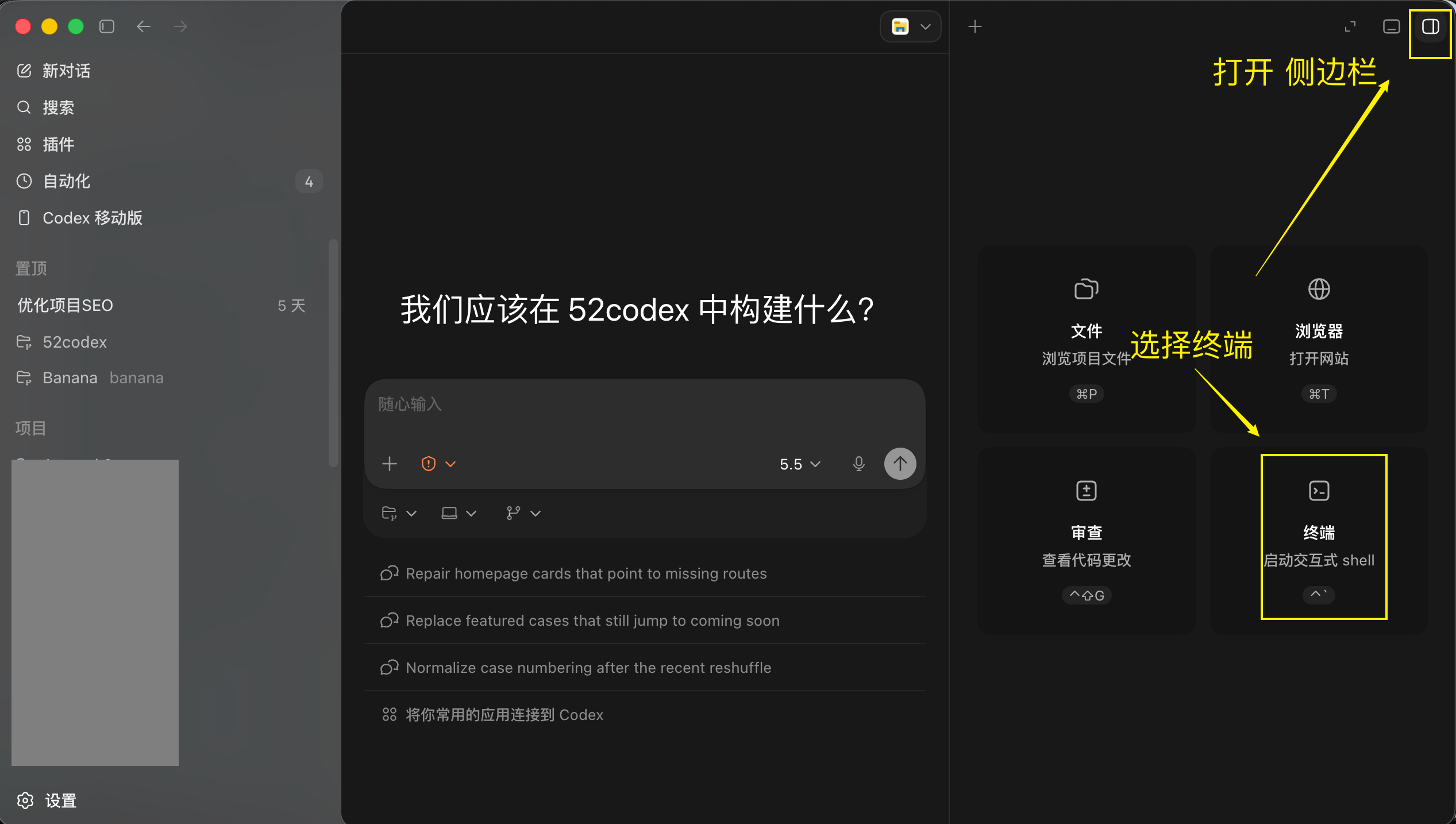
Task: Open the 自动化 automation section
Action: point(168,181)
